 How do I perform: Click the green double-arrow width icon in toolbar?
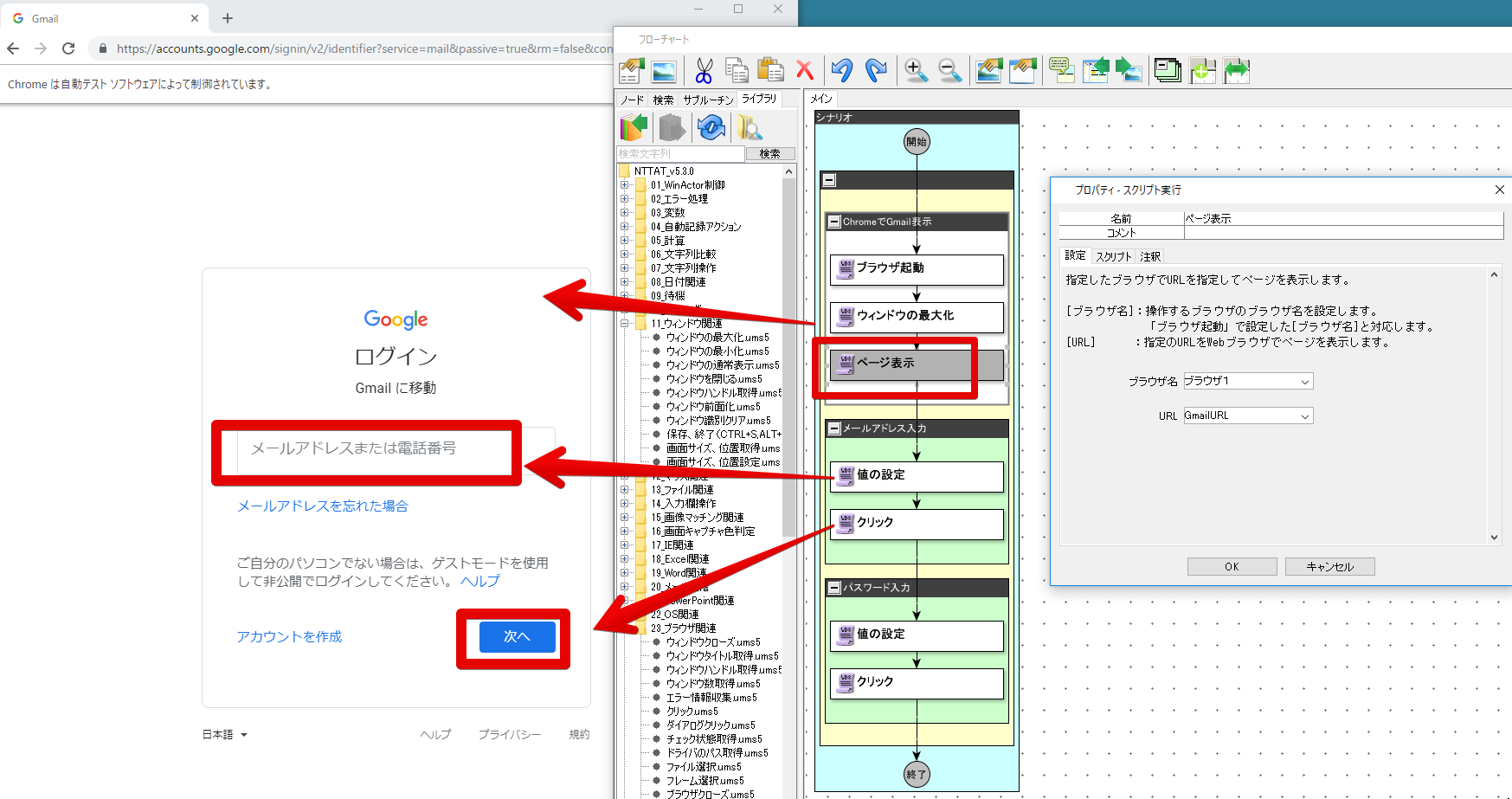tap(1236, 70)
